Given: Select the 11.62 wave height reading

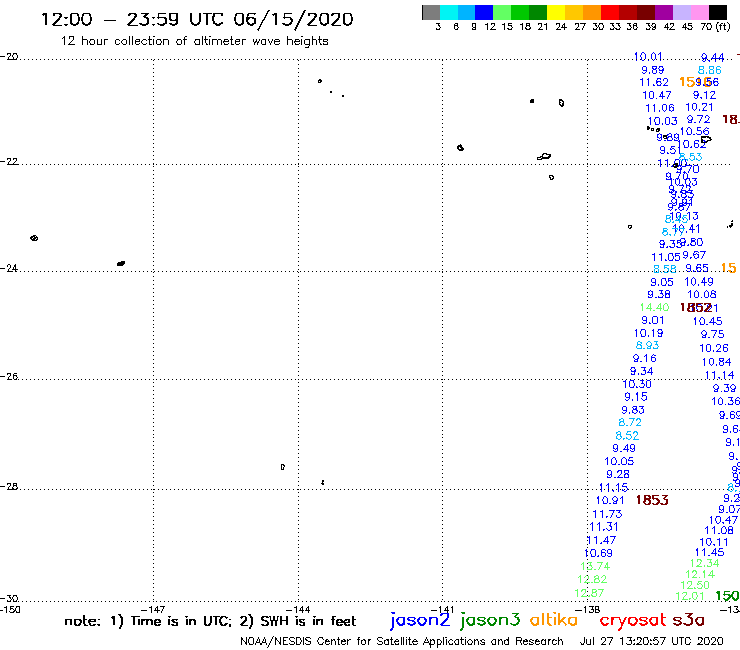Looking at the screenshot, I should pyautogui.click(x=654, y=83).
